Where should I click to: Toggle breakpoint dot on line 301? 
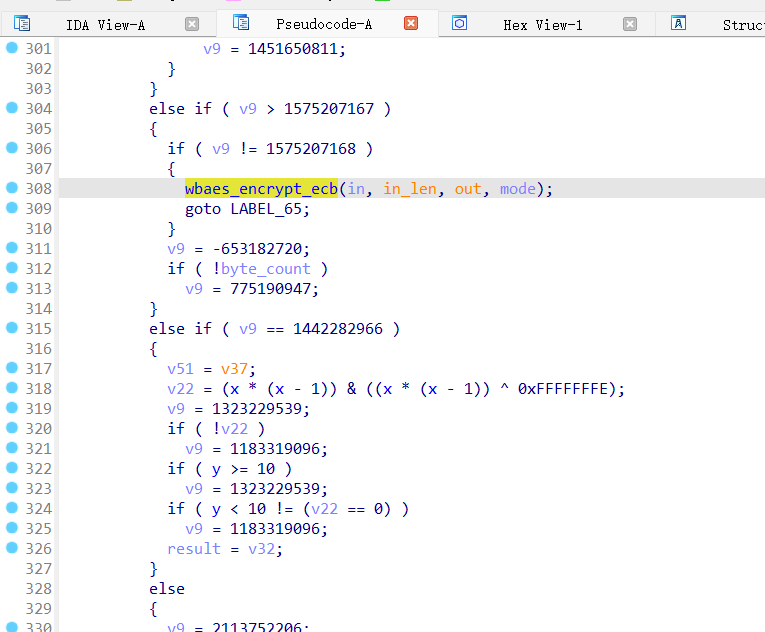point(12,48)
